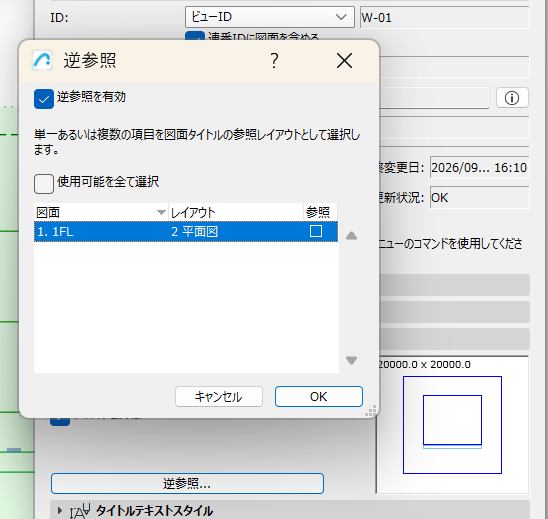Click the 2 平面図 layout cell
This screenshot has height=519, width=548.
pos(195,231)
